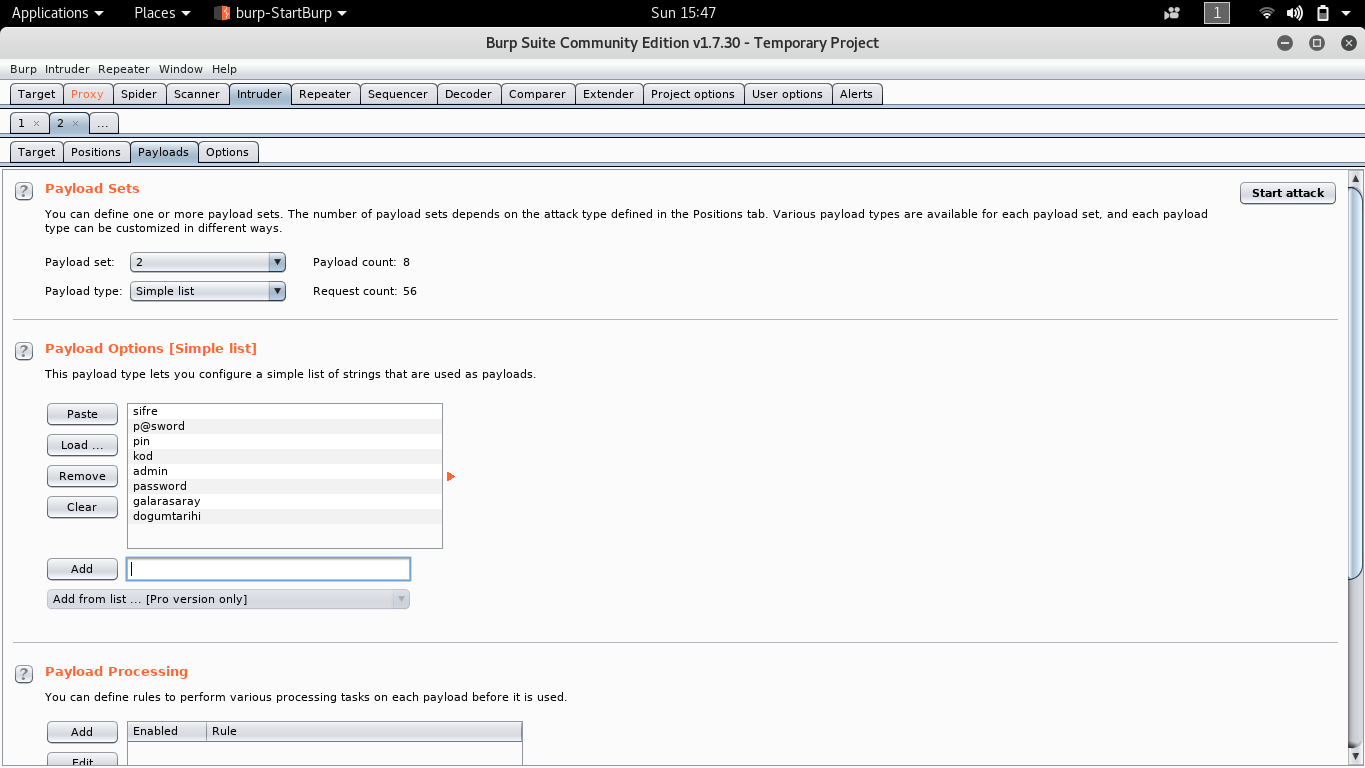Screen dimensions: 1365x768
Task: Open the Wi-Fi network indicator
Action: (1267, 13)
